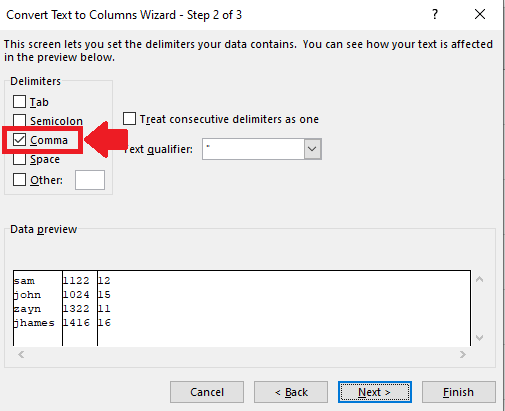This screenshot has width=505, height=411.
Task: Cancel the wizard
Action: click(207, 392)
